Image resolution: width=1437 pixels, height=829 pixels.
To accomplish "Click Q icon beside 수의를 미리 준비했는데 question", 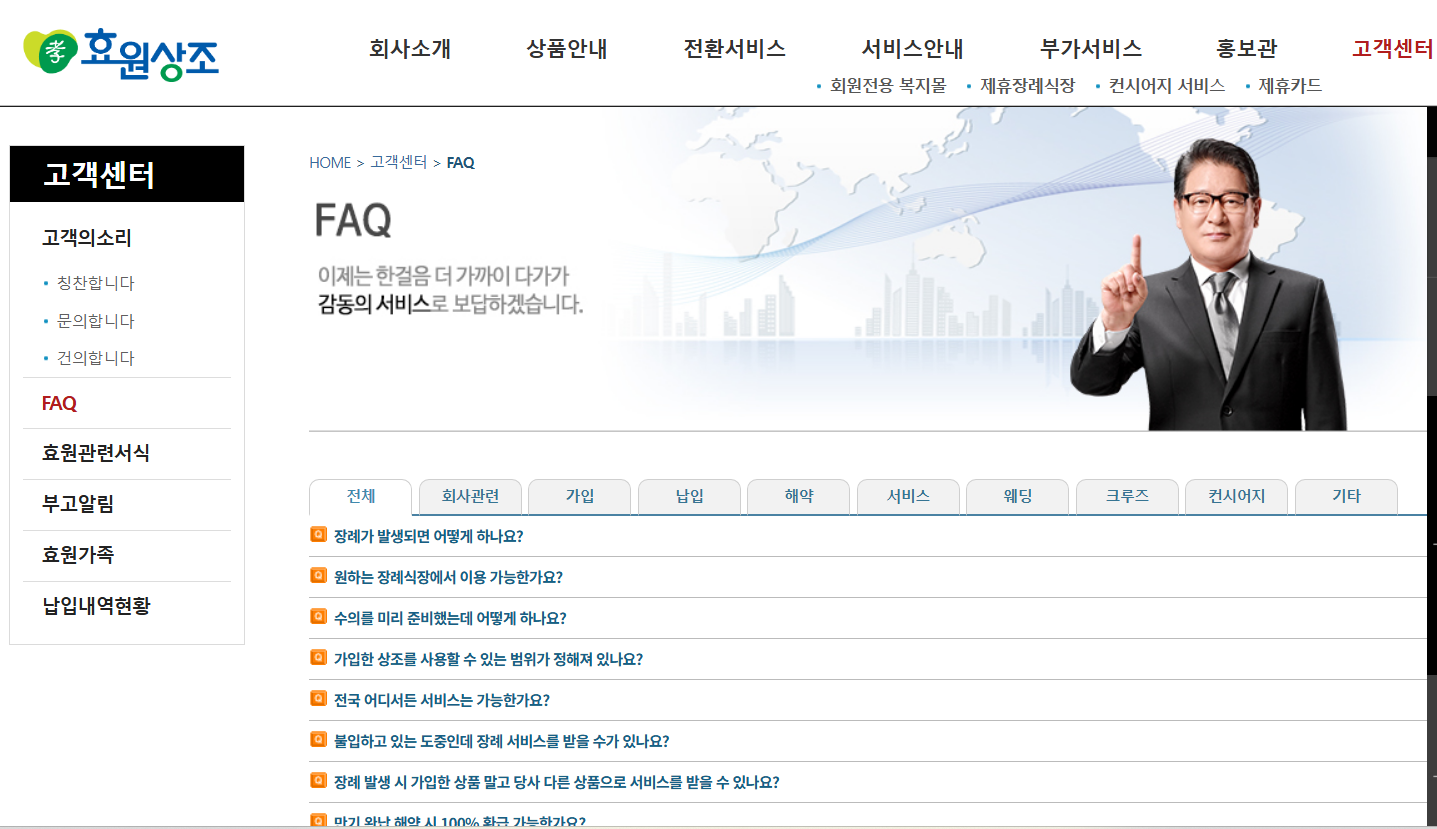I will pyautogui.click(x=319, y=617).
